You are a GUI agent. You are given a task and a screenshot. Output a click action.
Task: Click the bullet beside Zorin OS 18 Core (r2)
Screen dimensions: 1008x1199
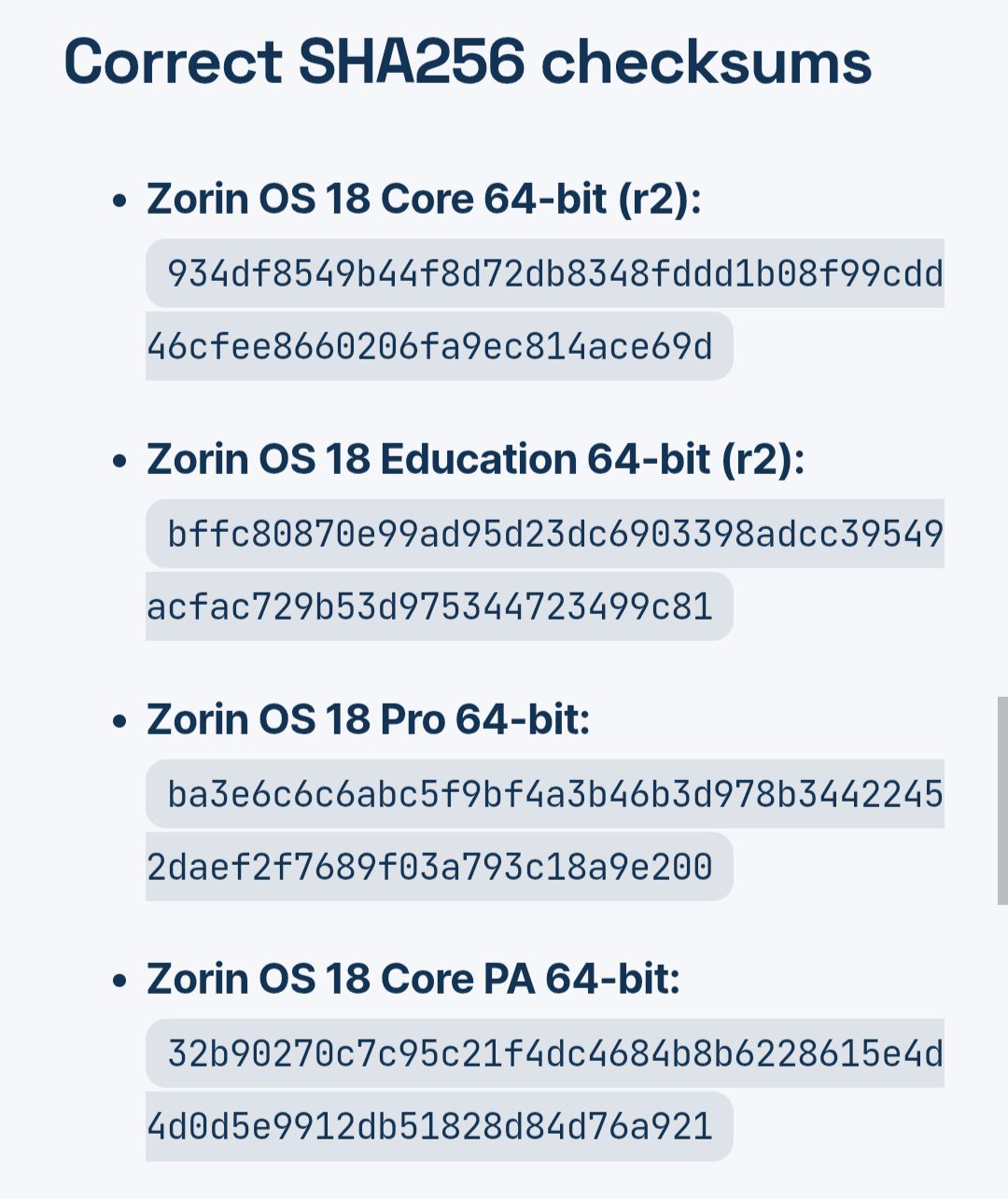pos(119,201)
